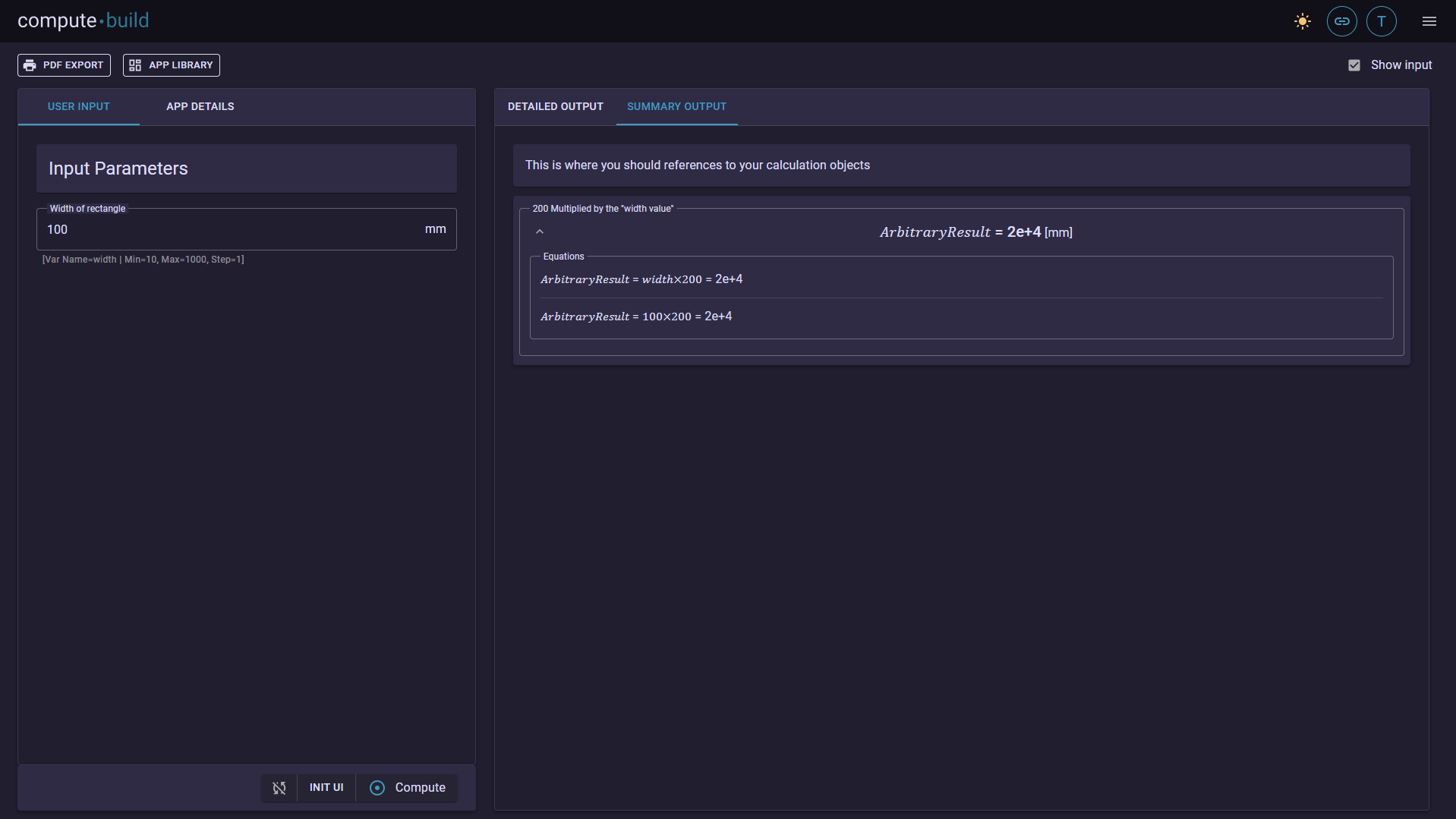Select the User Input tab

click(x=78, y=106)
